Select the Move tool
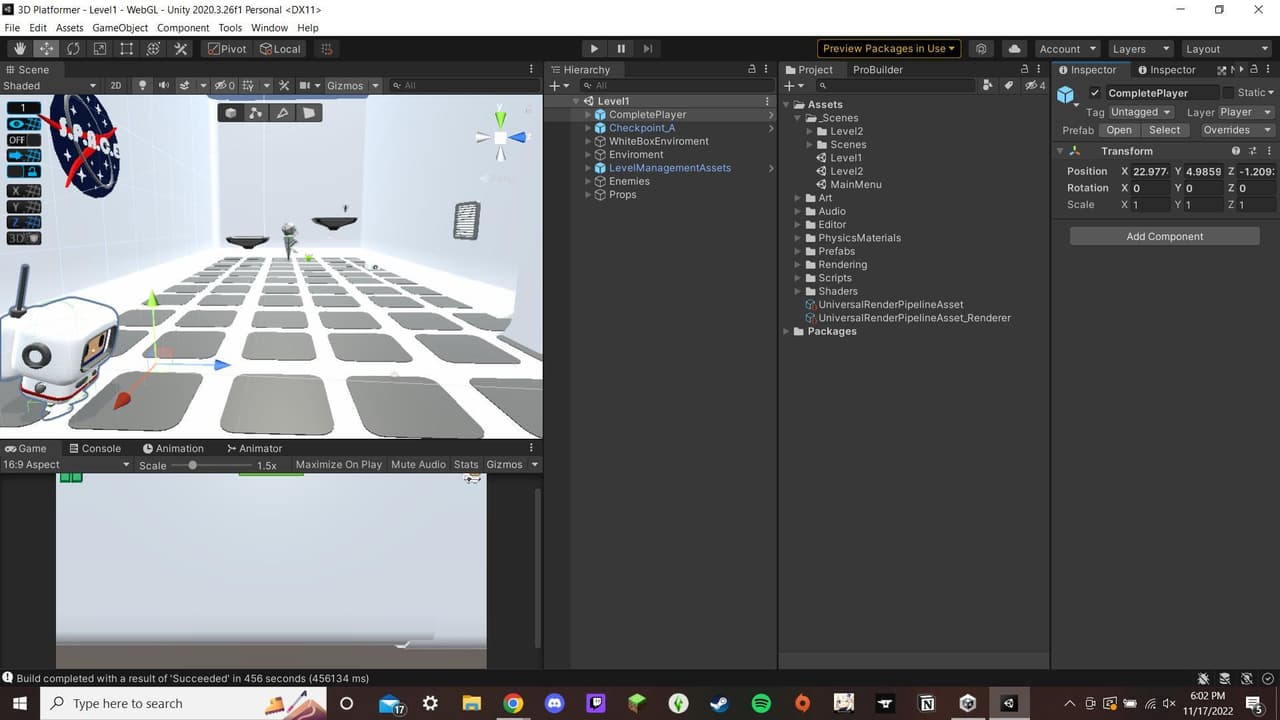 click(x=47, y=48)
